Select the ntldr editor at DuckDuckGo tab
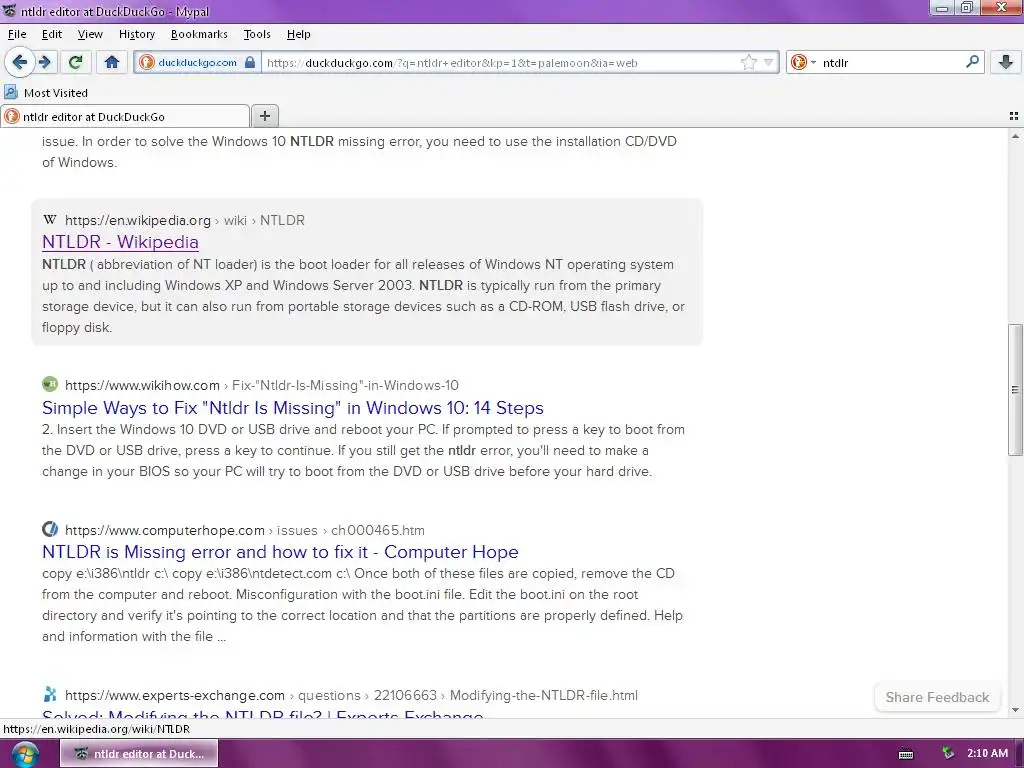This screenshot has width=1024, height=768. coord(125,116)
